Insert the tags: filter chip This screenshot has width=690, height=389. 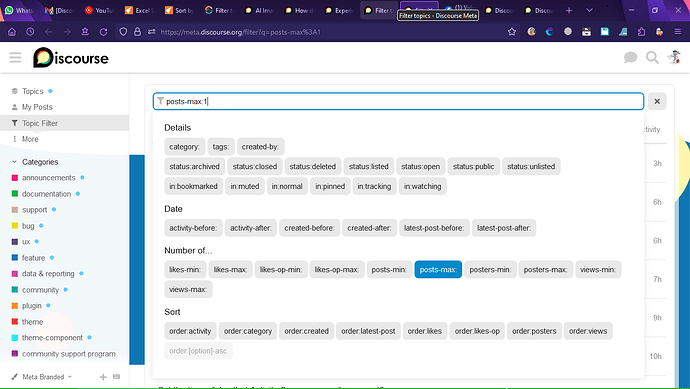220,147
